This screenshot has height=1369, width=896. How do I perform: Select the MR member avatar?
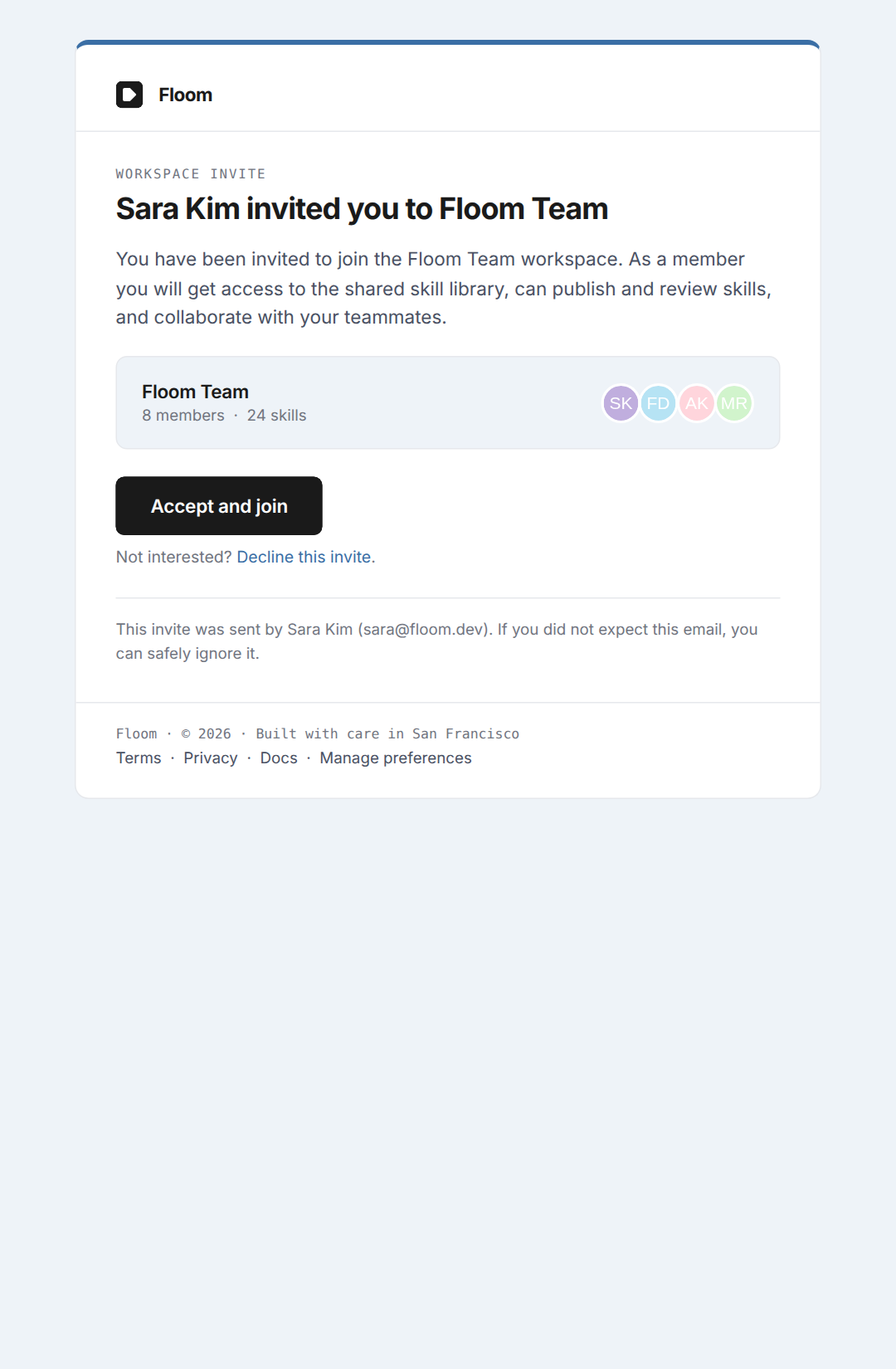pyautogui.click(x=734, y=403)
